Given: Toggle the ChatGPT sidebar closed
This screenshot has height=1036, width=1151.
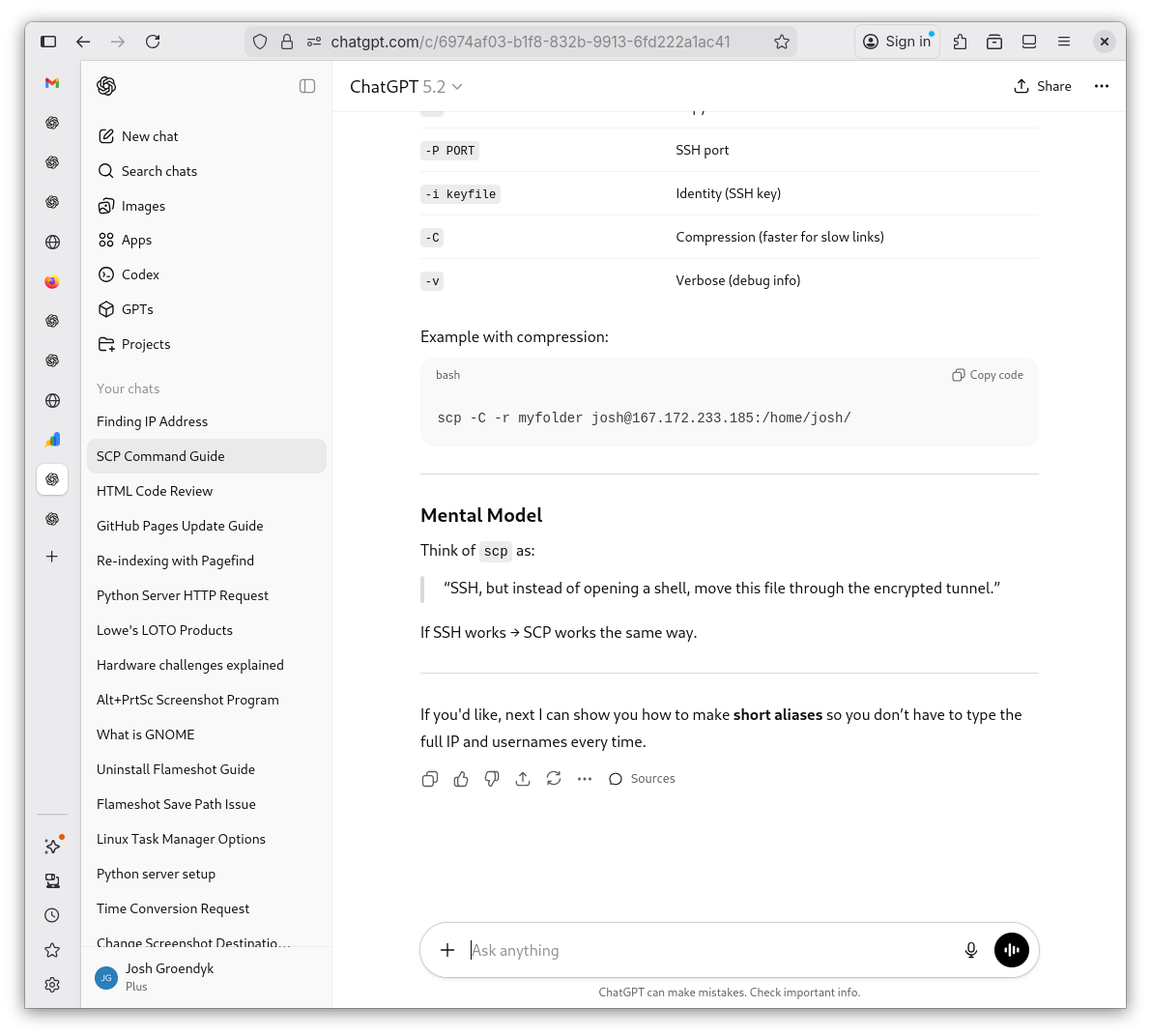Looking at the screenshot, I should tap(307, 86).
